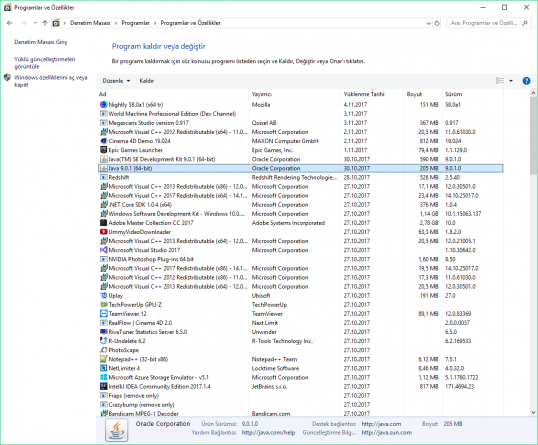This screenshot has height=445, width=538.
Task: Select Fraps (remove only) row
Action: pos(301,396)
